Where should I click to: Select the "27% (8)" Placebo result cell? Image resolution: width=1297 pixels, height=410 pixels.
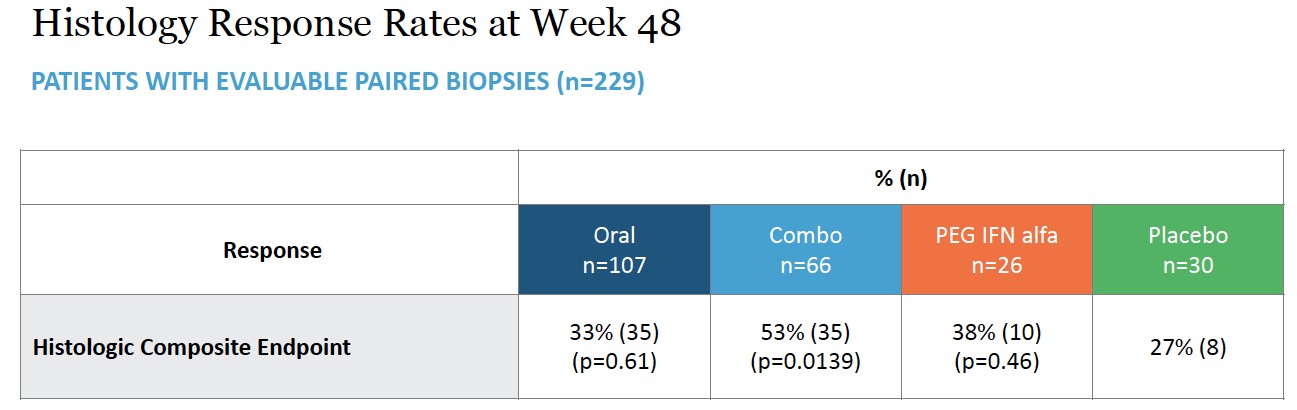click(1187, 348)
